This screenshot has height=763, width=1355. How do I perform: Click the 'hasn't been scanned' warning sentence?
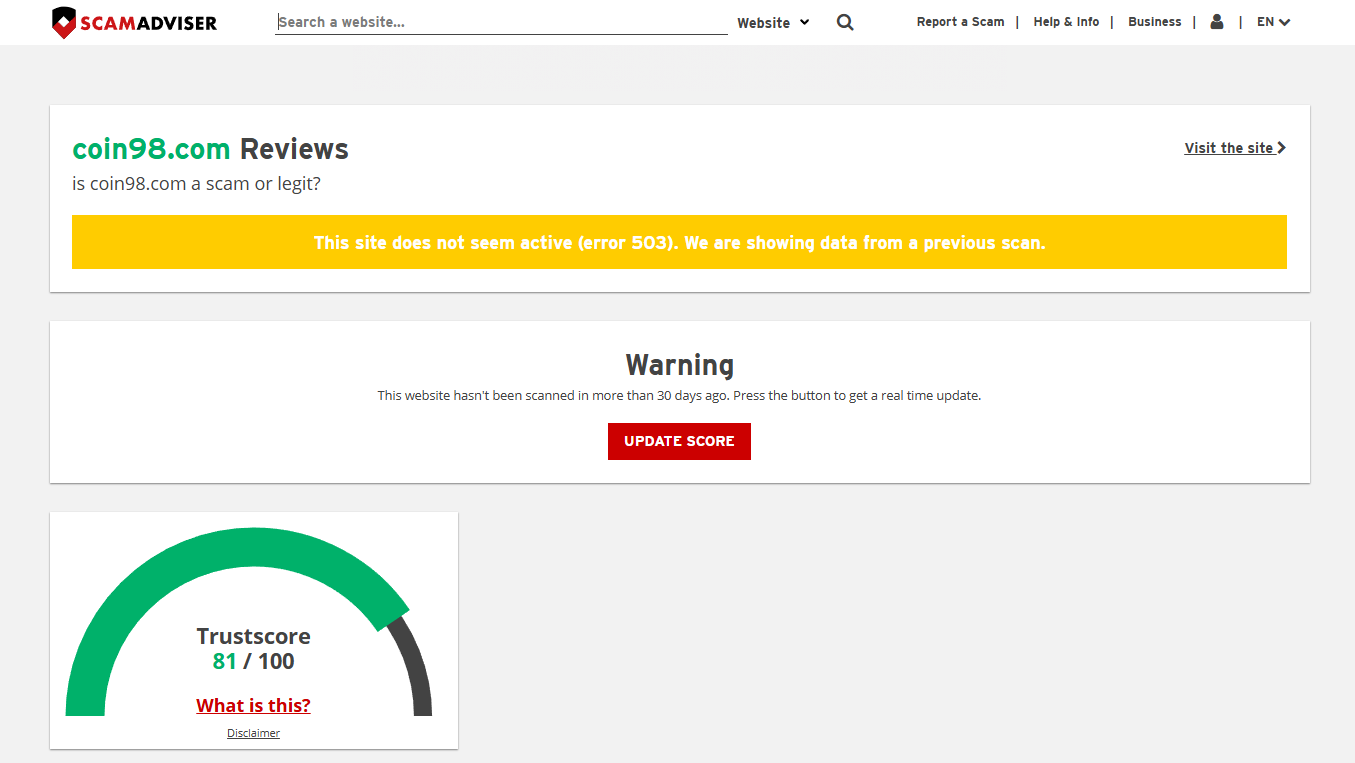(679, 395)
